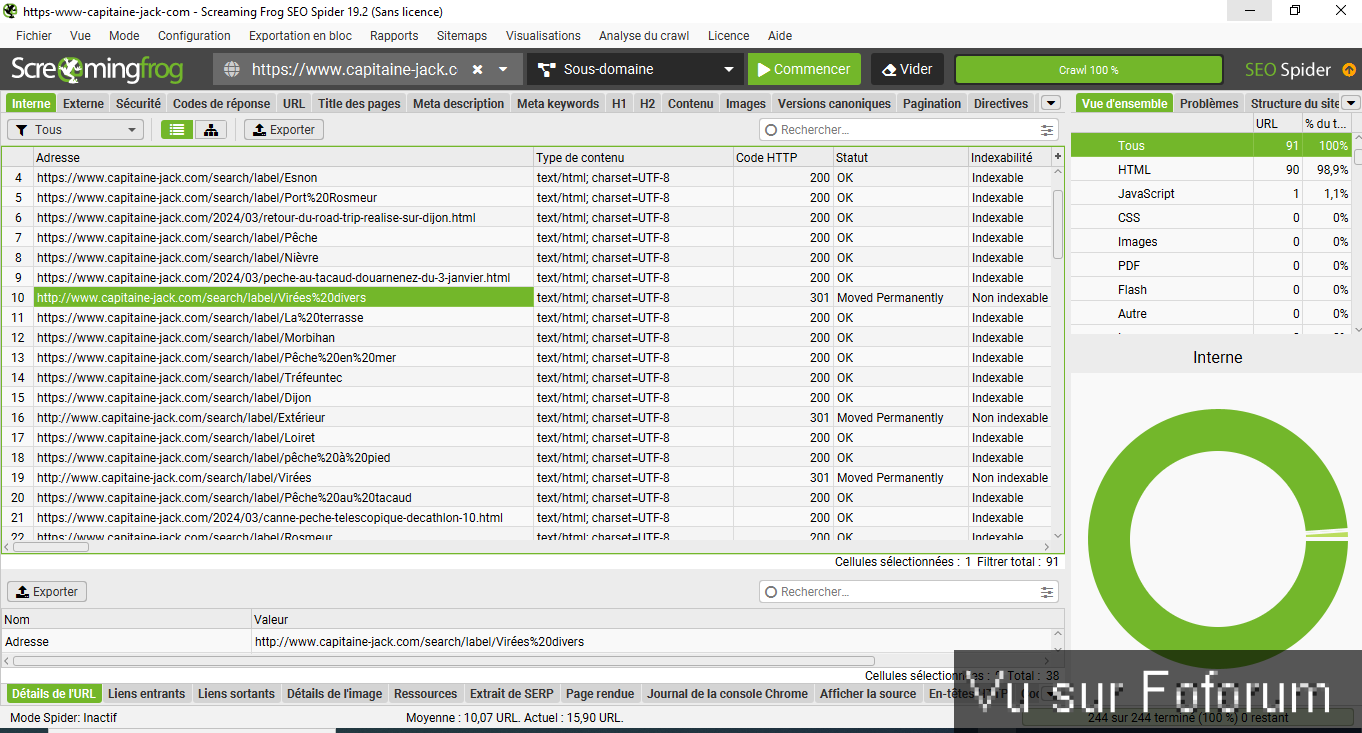Open Analyse du crawl menu
This screenshot has height=733, width=1362.
[x=644, y=35]
